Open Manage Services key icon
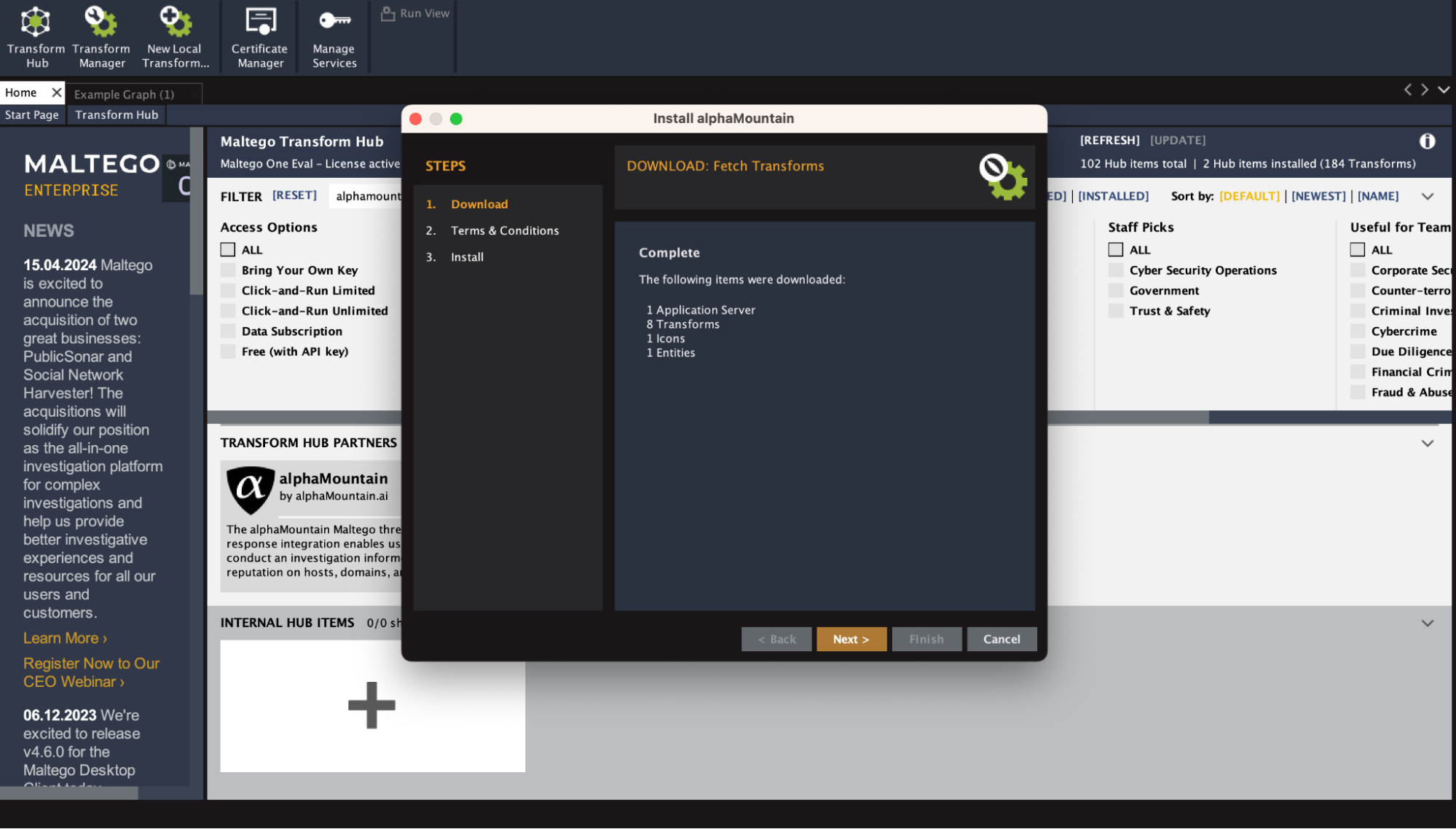The height and width of the screenshot is (829, 1456). 334,37
